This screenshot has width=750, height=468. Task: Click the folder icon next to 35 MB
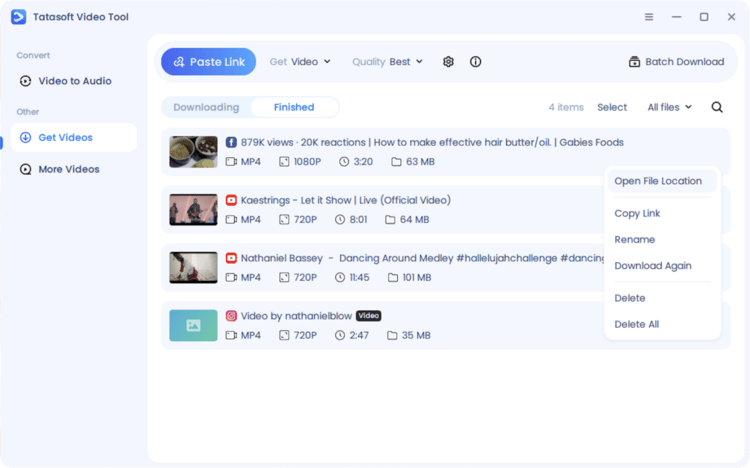pyautogui.click(x=392, y=335)
